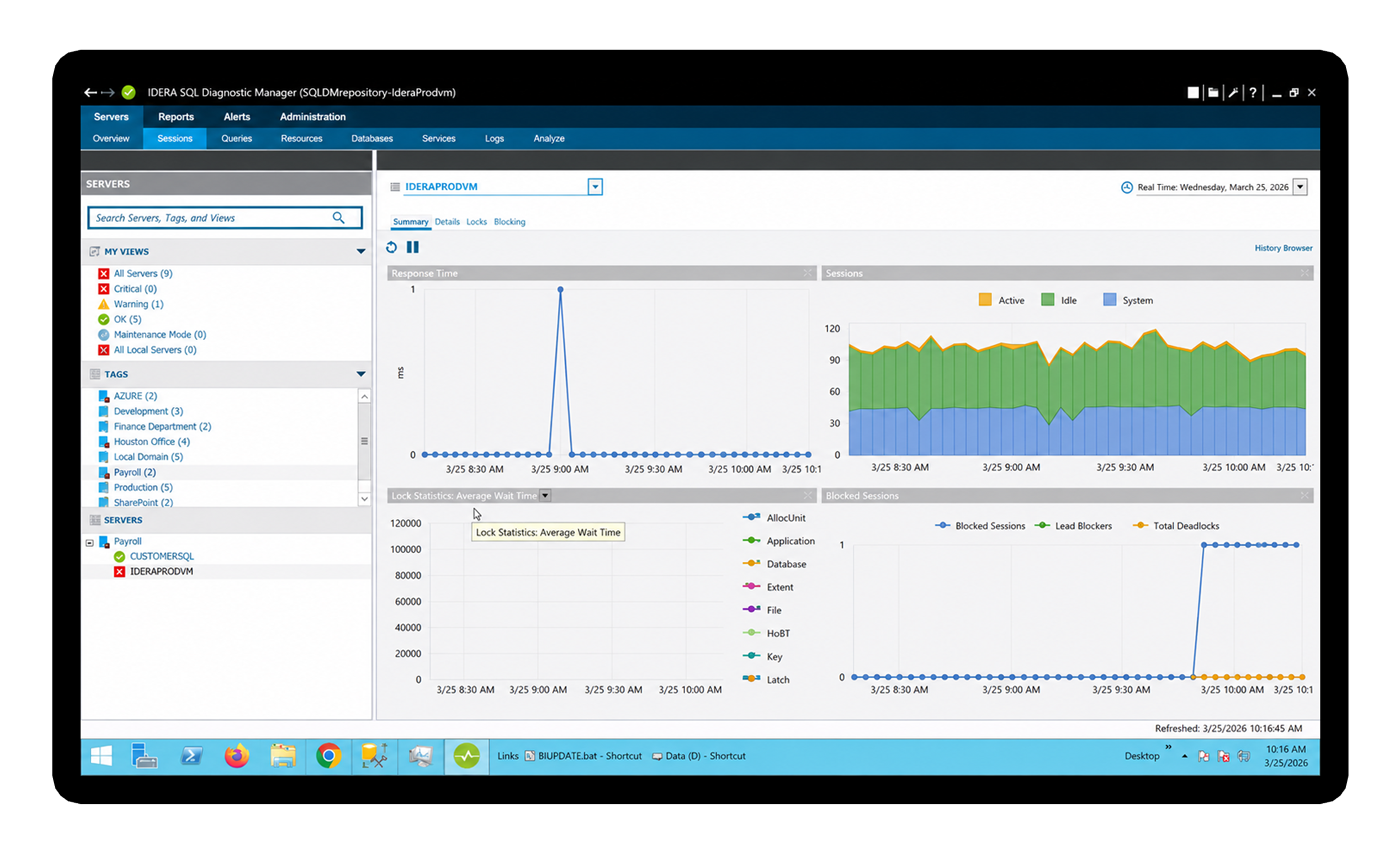Click the Tags list scroll down arrow

(364, 497)
